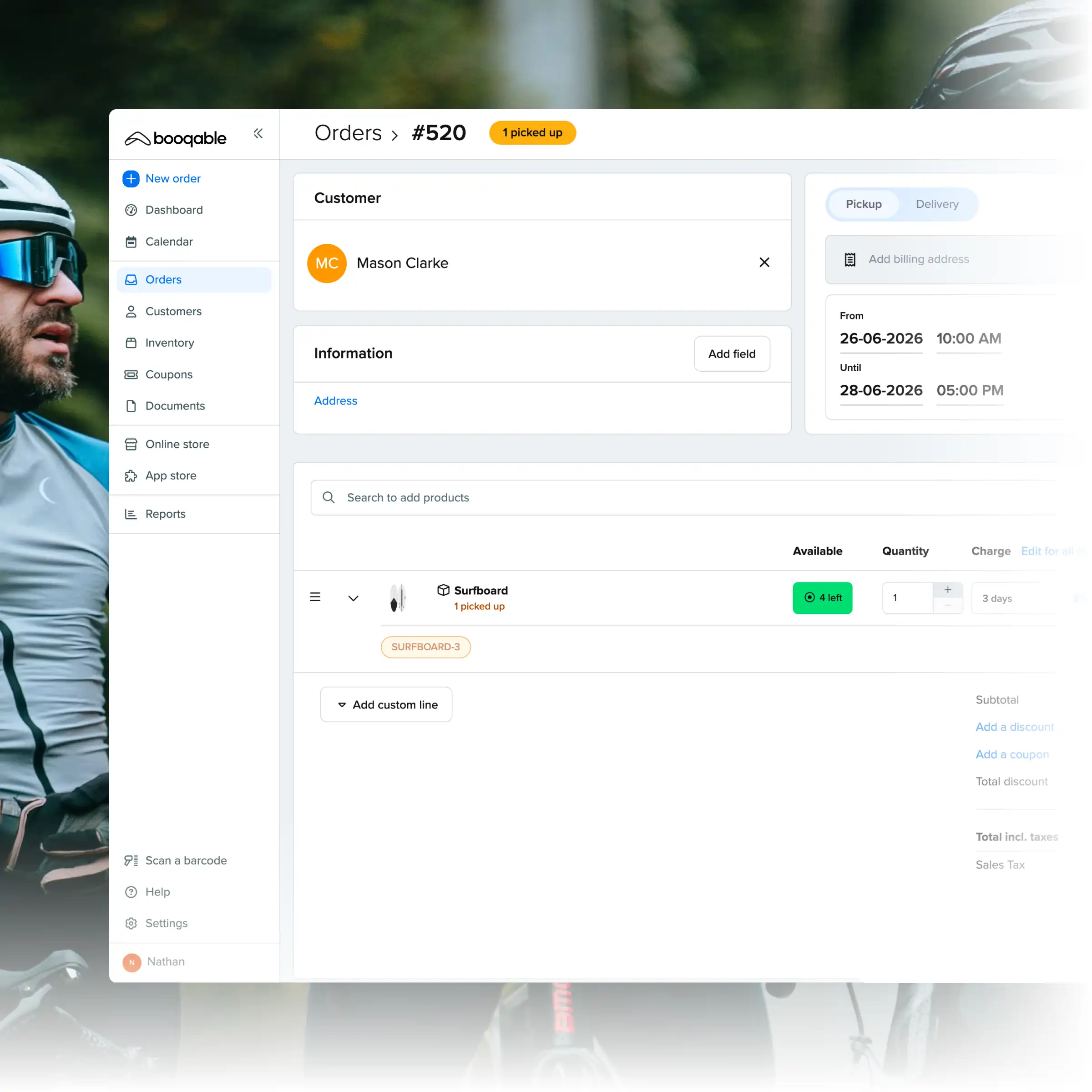The width and height of the screenshot is (1092, 1092).
Task: Select the Pickup option
Action: point(864,204)
